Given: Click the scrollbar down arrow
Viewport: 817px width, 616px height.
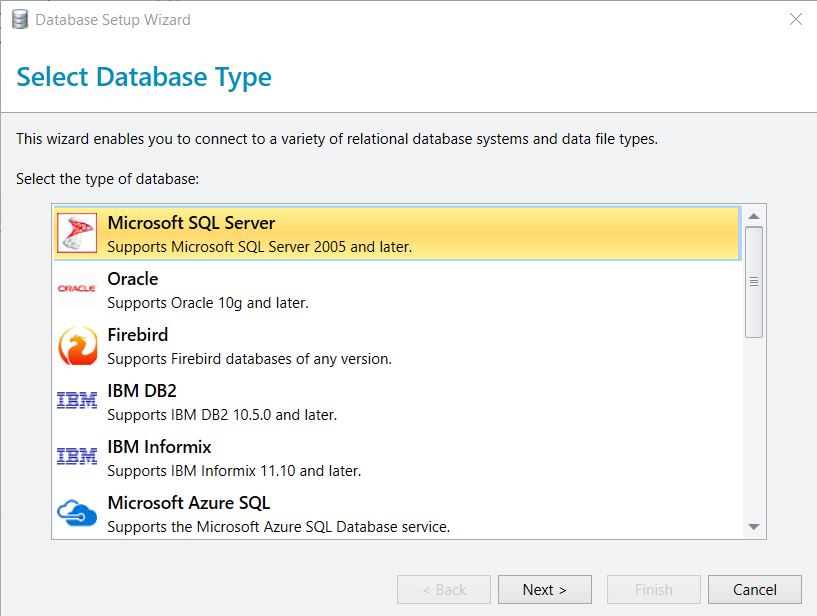Looking at the screenshot, I should tap(754, 527).
